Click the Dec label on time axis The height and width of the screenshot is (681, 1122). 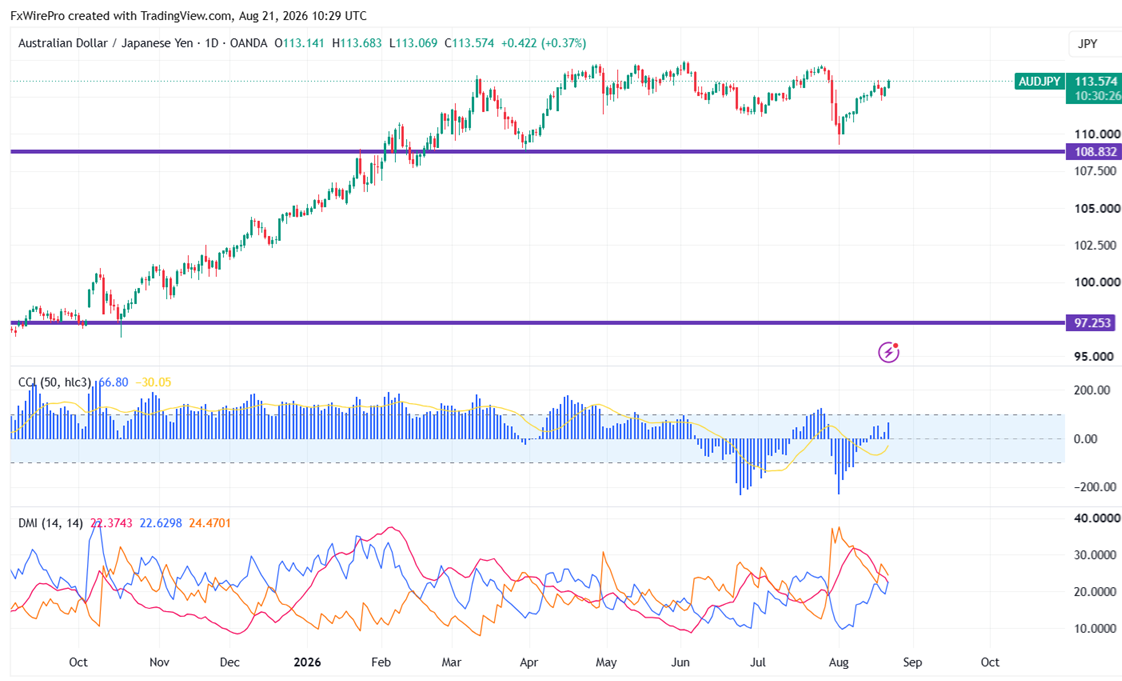click(x=230, y=662)
